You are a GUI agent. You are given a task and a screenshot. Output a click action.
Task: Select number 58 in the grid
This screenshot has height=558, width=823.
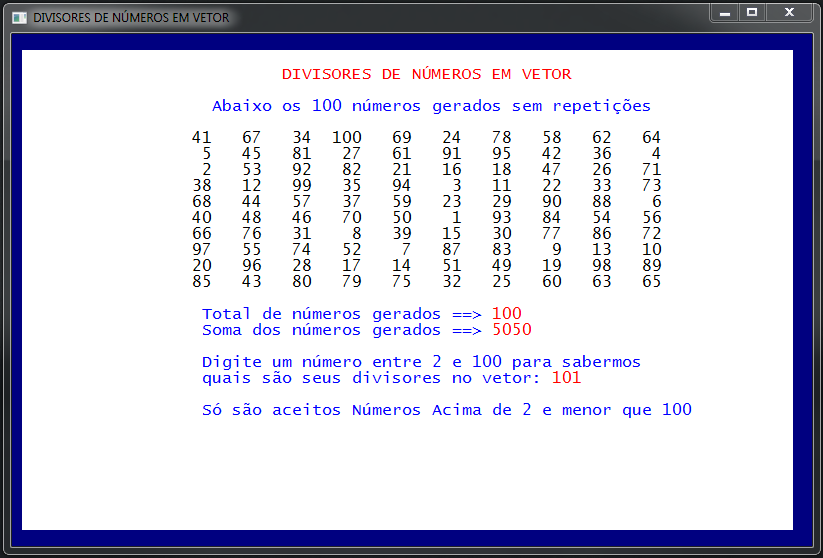(552, 138)
